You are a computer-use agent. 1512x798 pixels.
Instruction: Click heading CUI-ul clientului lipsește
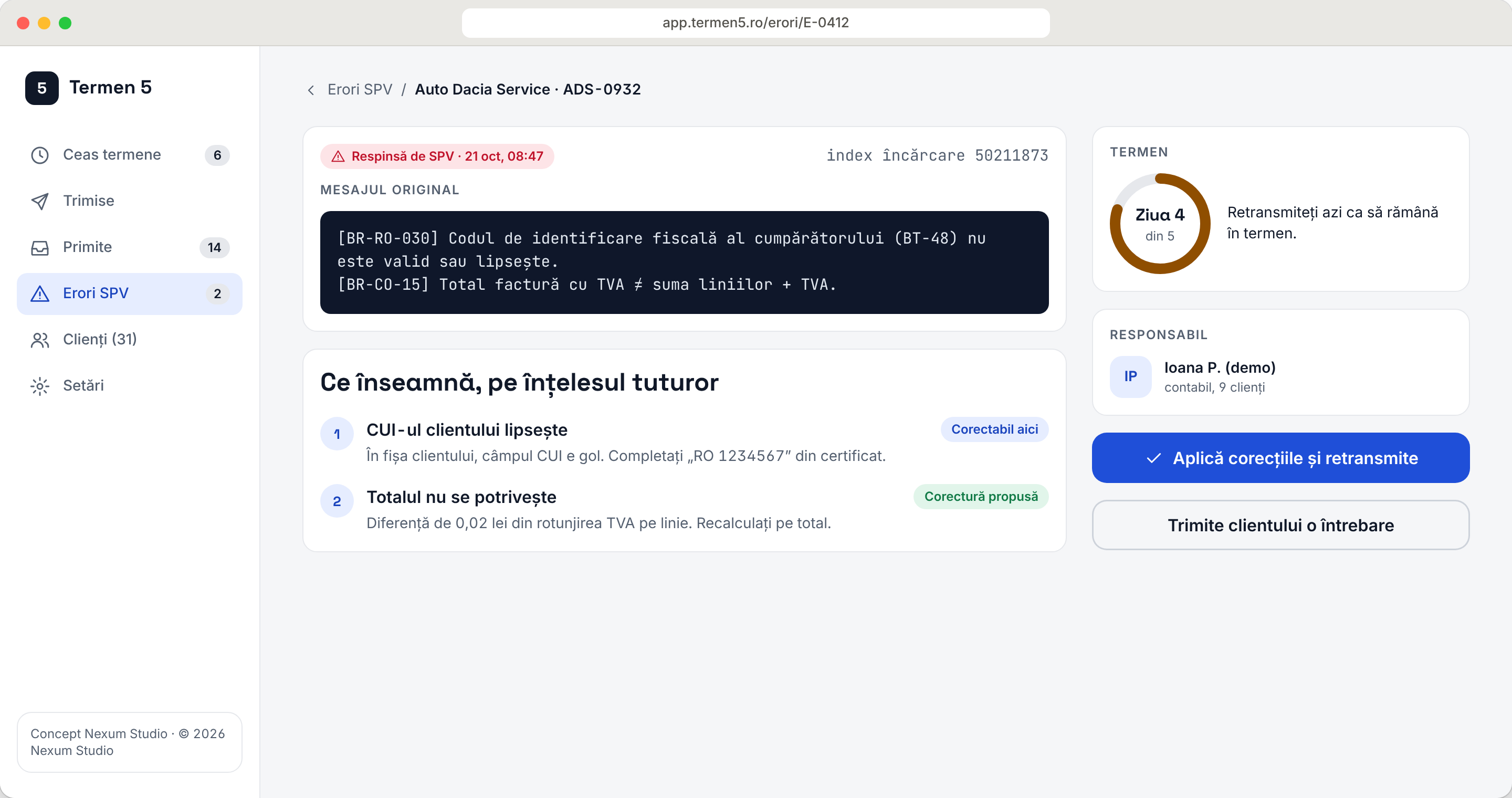(467, 430)
